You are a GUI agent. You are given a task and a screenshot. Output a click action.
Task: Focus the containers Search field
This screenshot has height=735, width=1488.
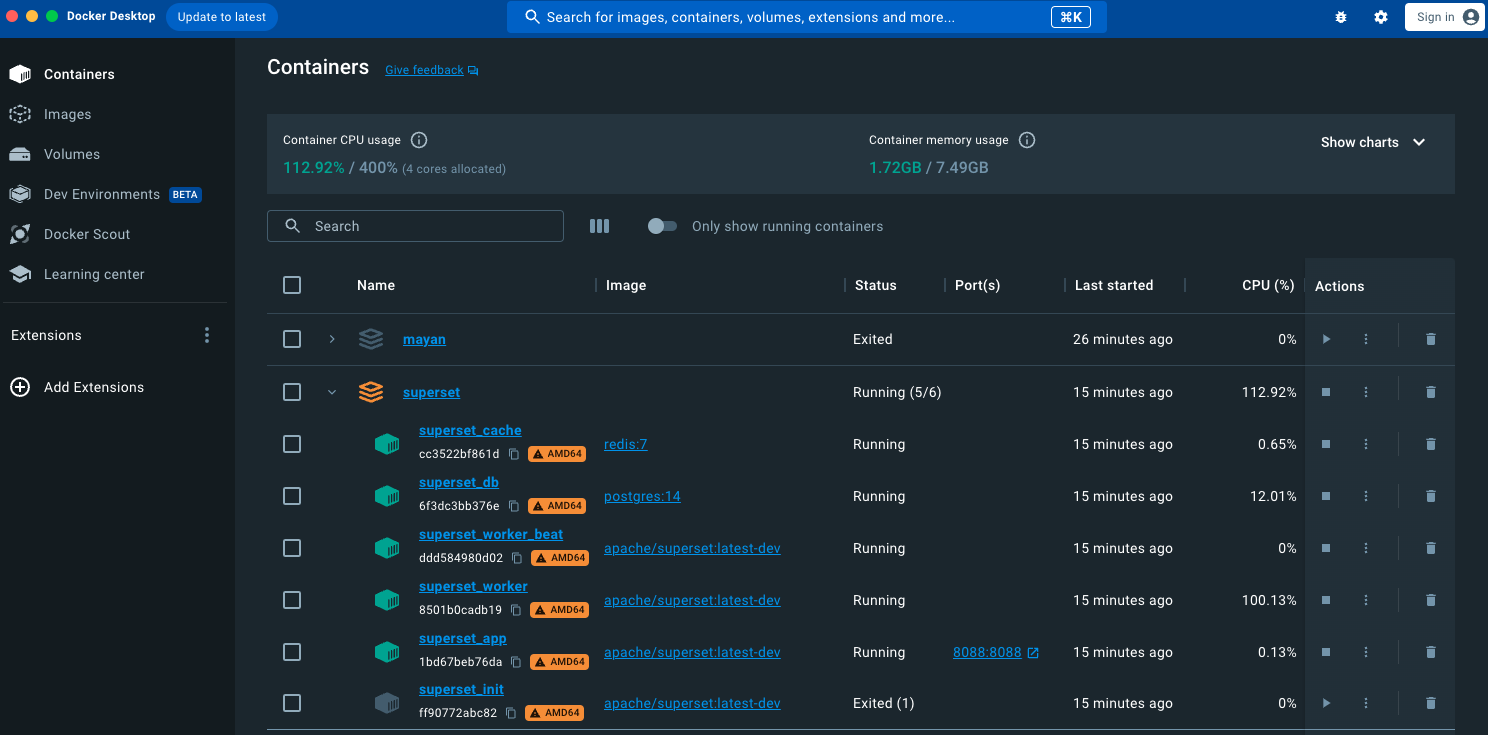[430, 226]
